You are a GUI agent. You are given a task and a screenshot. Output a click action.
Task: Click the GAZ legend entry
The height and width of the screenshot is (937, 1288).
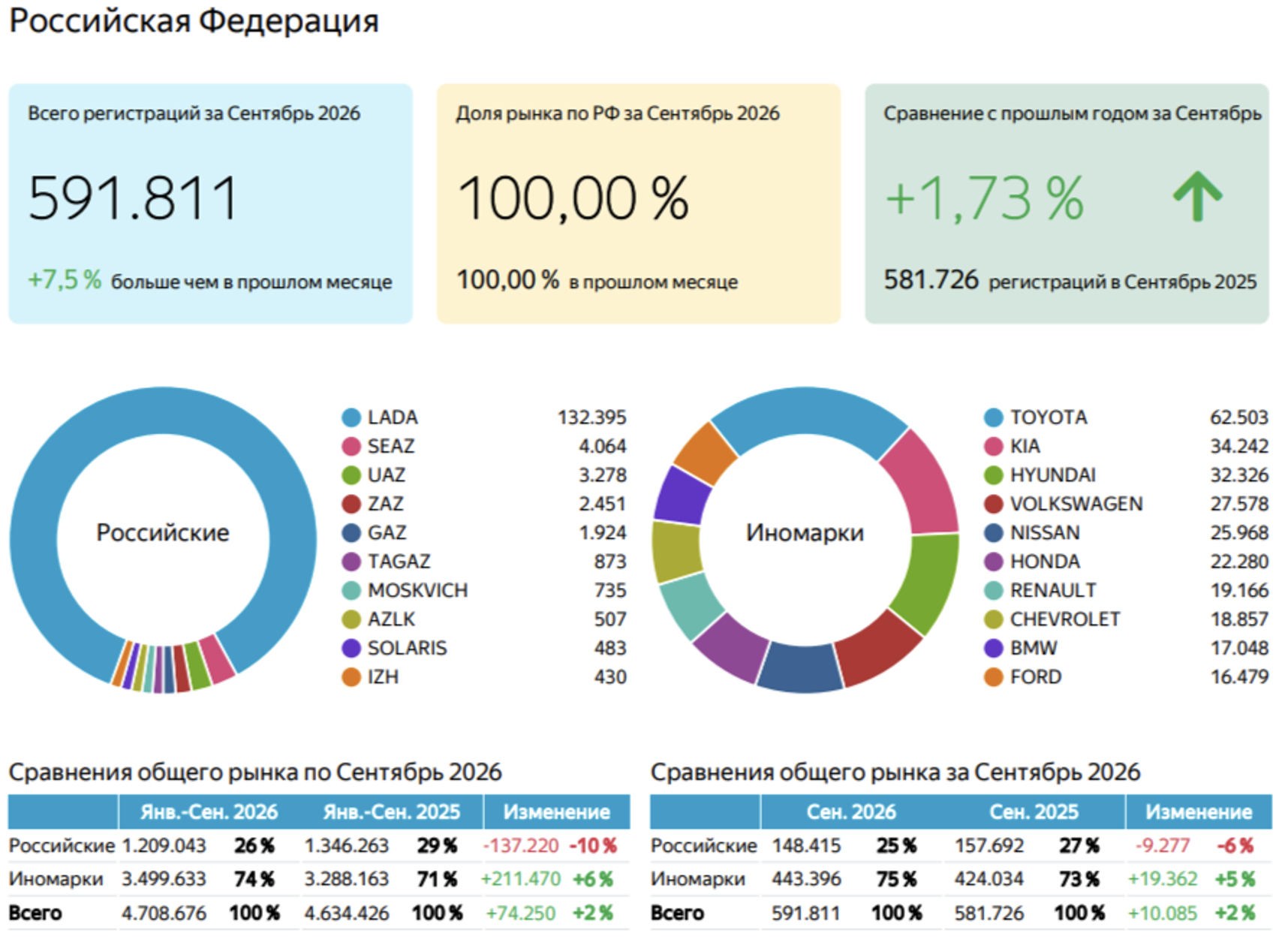[484, 532]
